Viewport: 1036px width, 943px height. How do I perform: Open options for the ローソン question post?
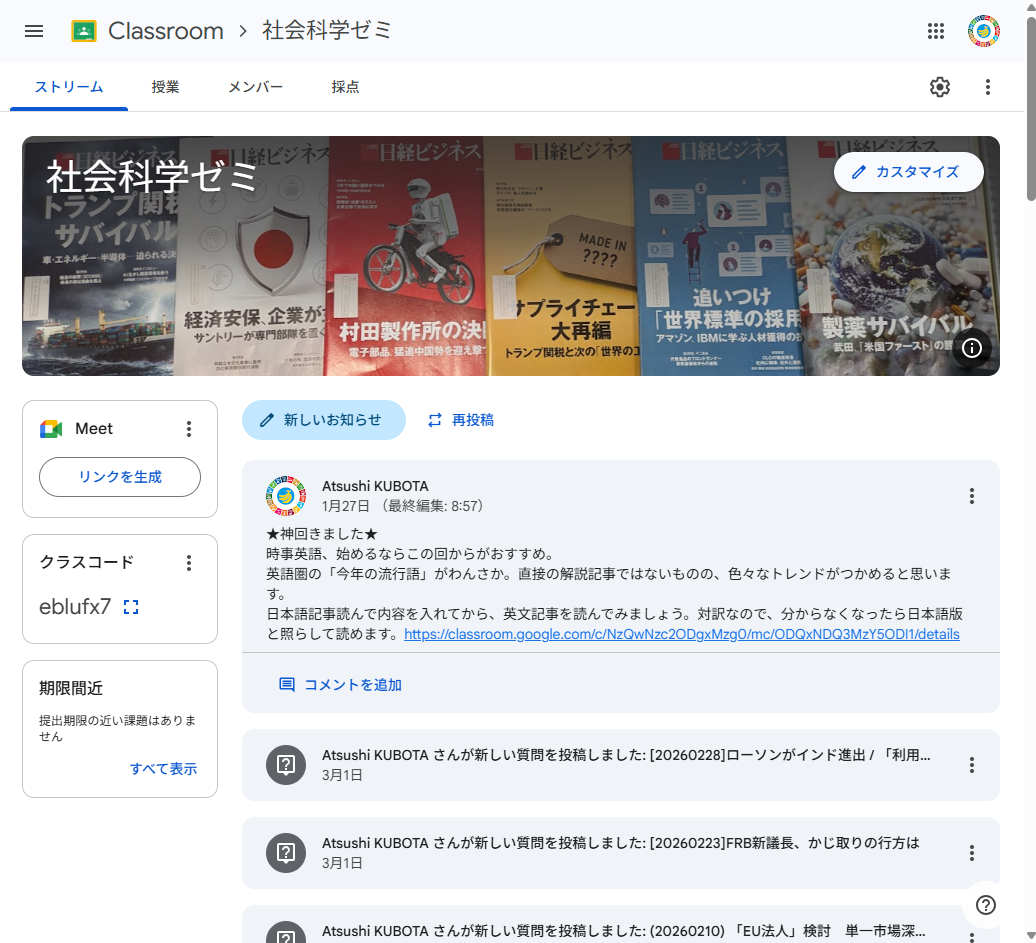(971, 765)
